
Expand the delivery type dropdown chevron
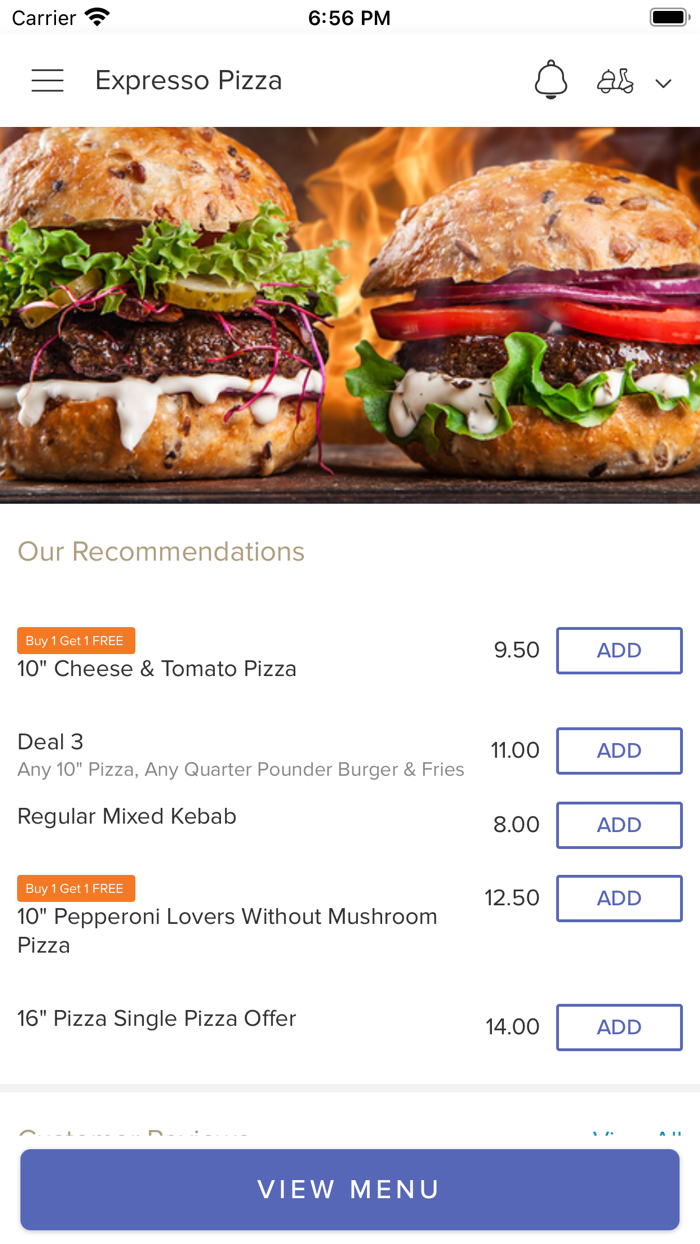(663, 83)
